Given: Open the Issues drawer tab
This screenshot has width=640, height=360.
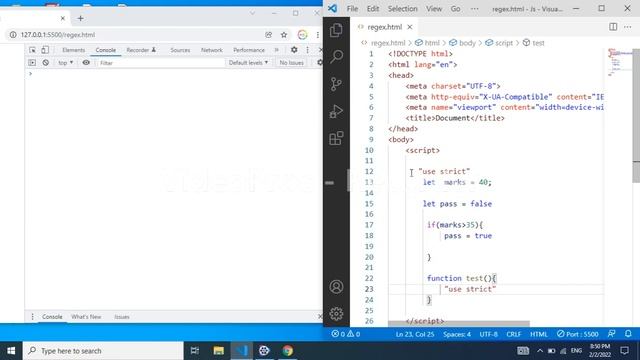Looking at the screenshot, I should [x=122, y=317].
